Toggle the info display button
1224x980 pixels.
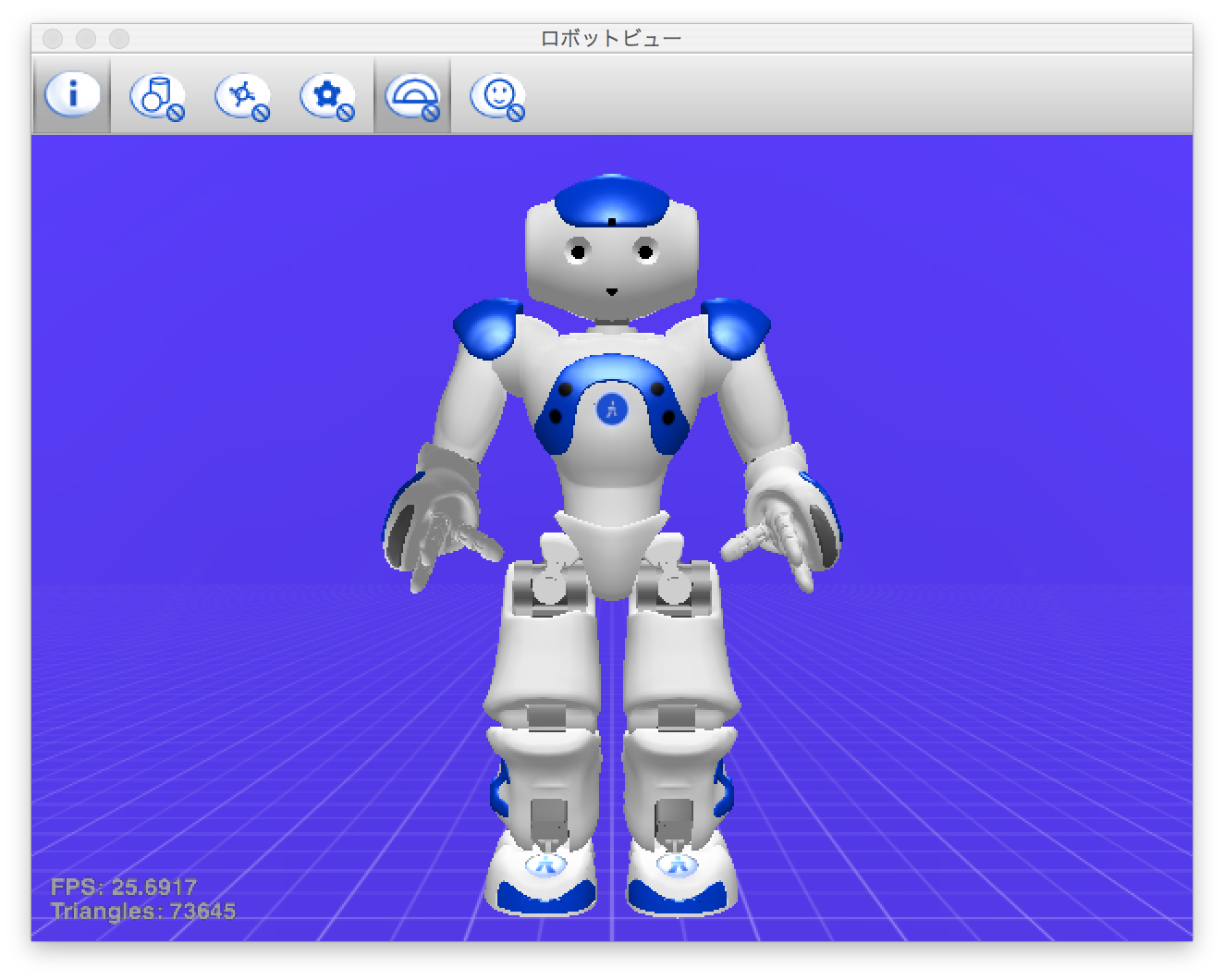[x=72, y=95]
